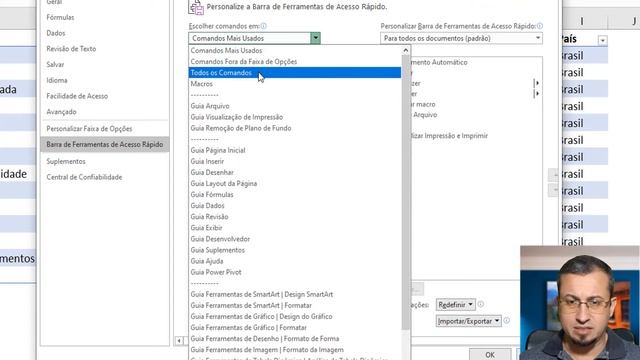Image resolution: width=640 pixels, height=360 pixels.
Task: Confirm dialog with OK button
Action: pos(490,354)
